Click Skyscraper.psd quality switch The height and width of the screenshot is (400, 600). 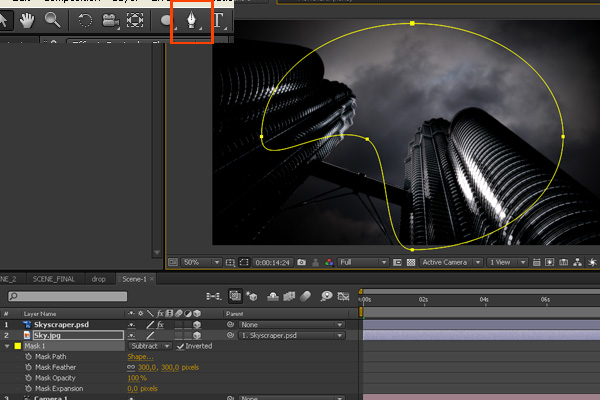tap(150, 325)
